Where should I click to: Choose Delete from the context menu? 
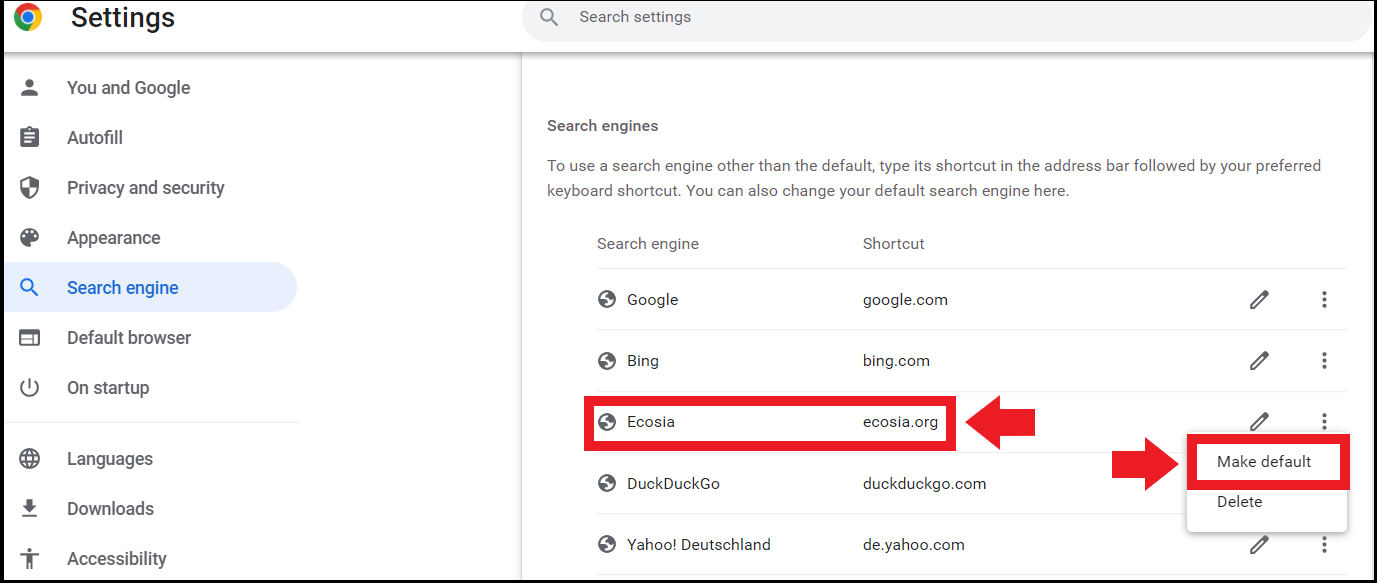pos(1240,502)
